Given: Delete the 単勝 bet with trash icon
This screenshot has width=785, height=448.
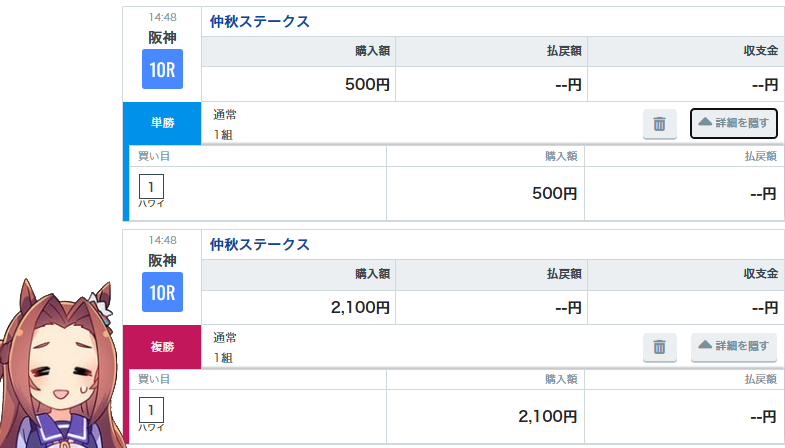Looking at the screenshot, I should pyautogui.click(x=659, y=124).
